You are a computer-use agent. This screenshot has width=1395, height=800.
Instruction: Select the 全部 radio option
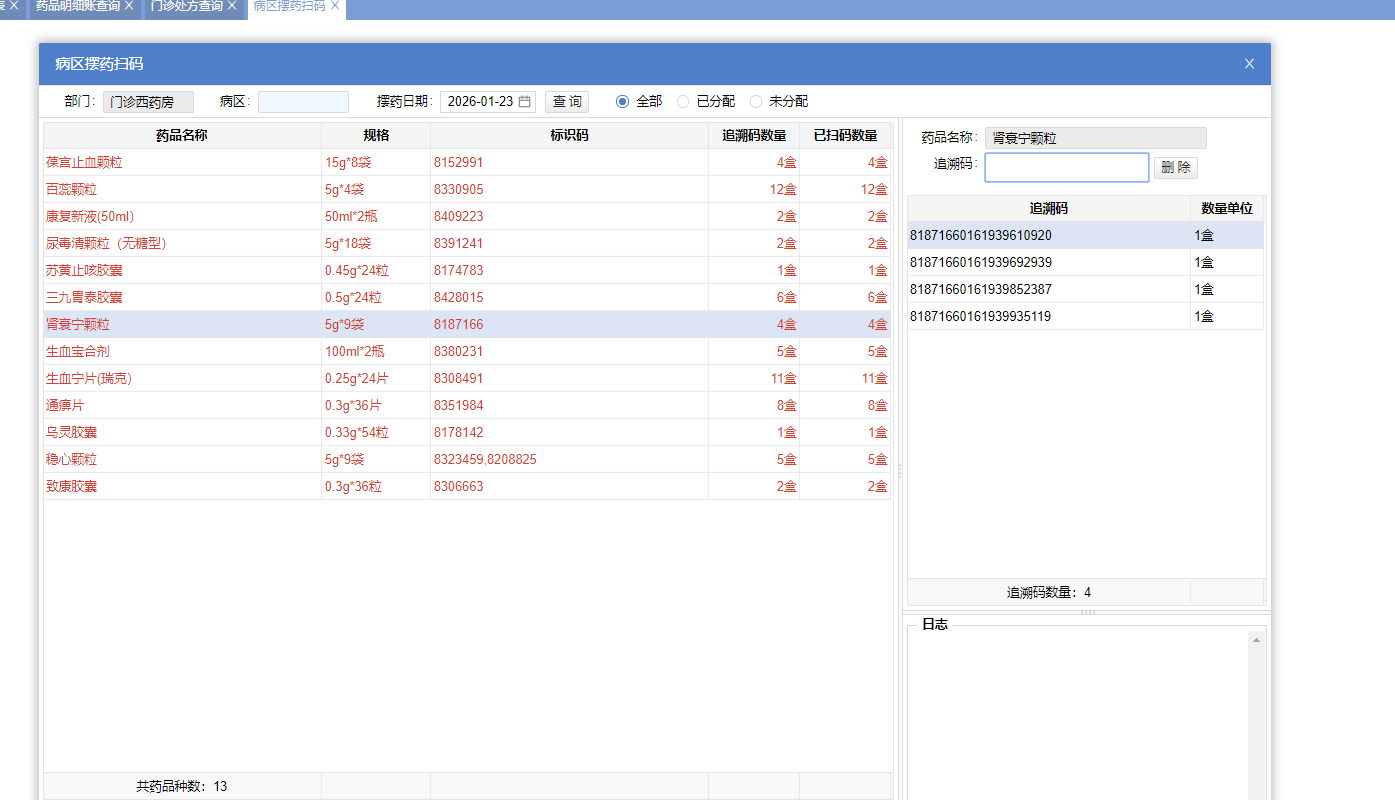pos(622,102)
